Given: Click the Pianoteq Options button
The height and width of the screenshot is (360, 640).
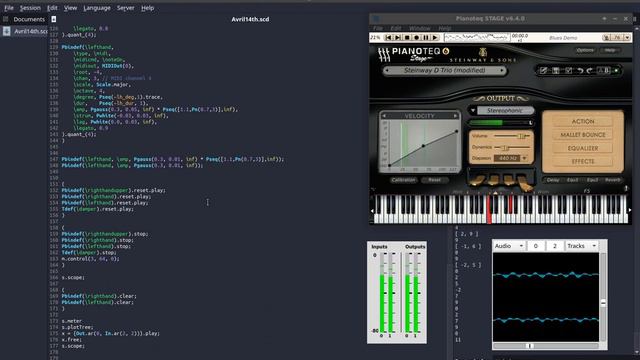Looking at the screenshot, I should point(585,50).
